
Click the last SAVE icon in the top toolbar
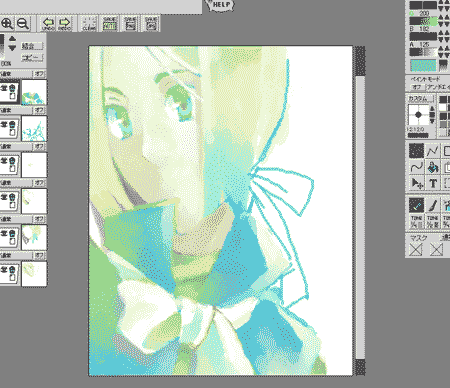click(x=151, y=24)
